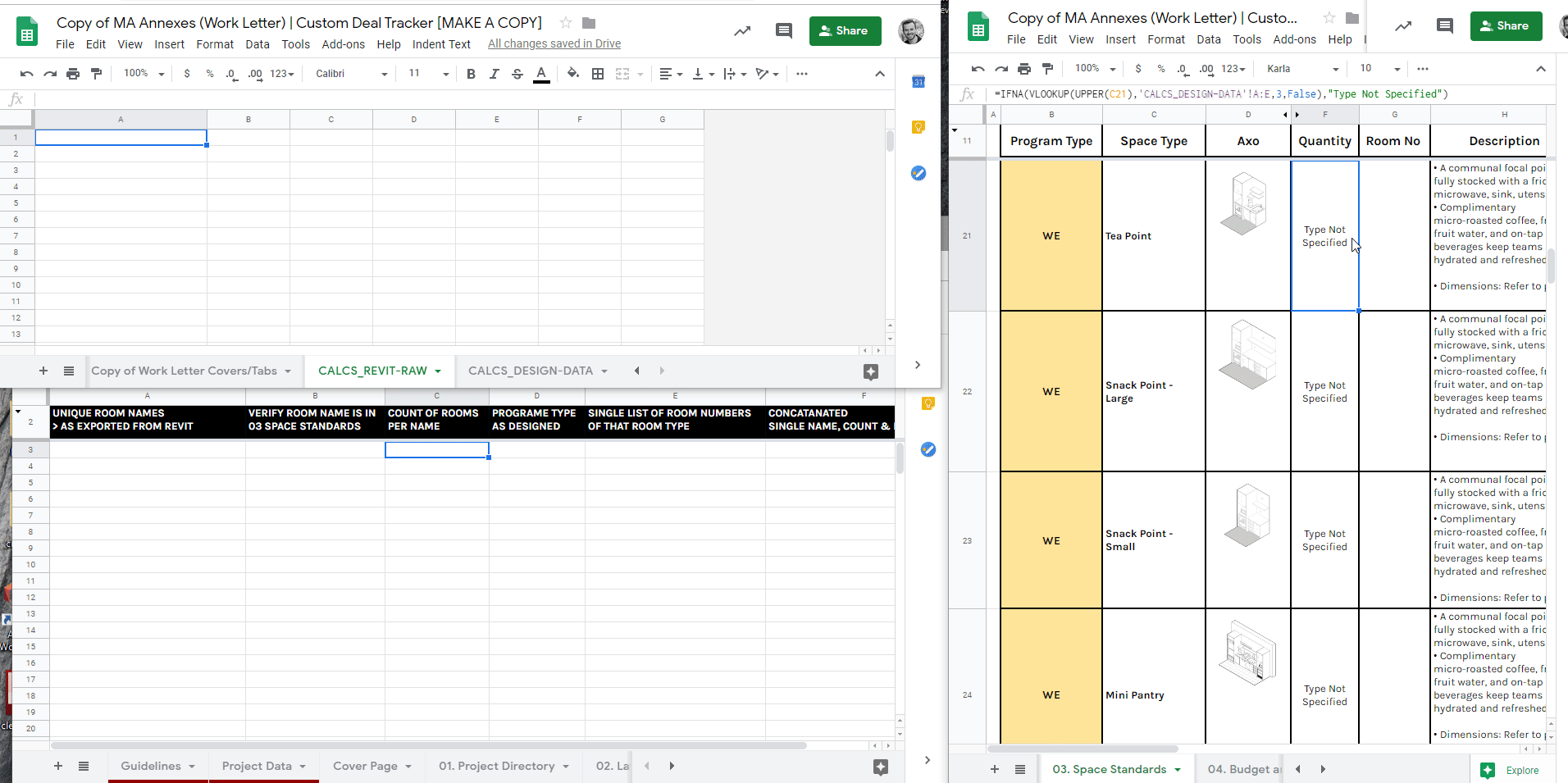This screenshot has height=783, width=1568.
Task: Click the Fill color paint bucket icon
Action: pyautogui.click(x=572, y=74)
